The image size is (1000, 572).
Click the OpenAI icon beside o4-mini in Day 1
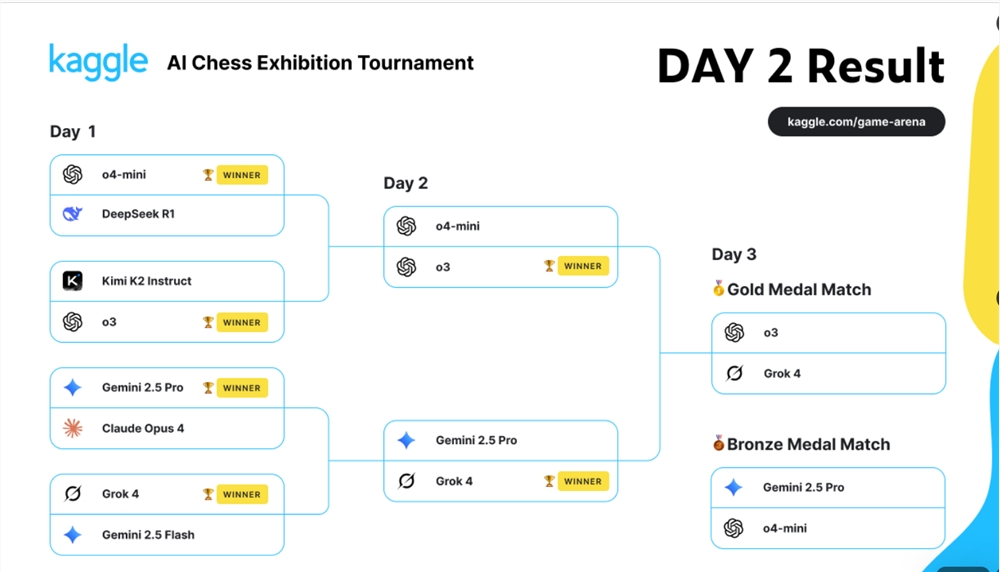pyautogui.click(x=72, y=175)
